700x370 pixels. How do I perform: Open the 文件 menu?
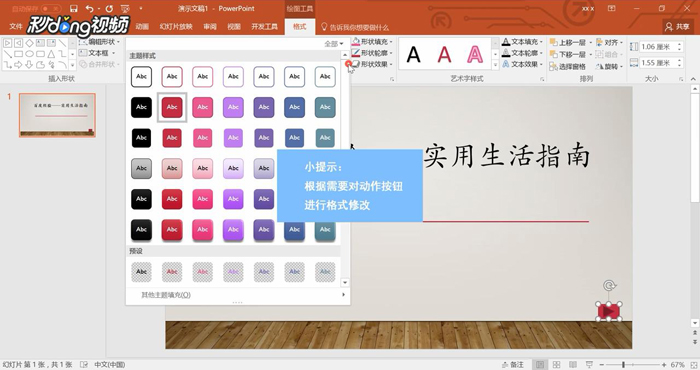click(16, 26)
